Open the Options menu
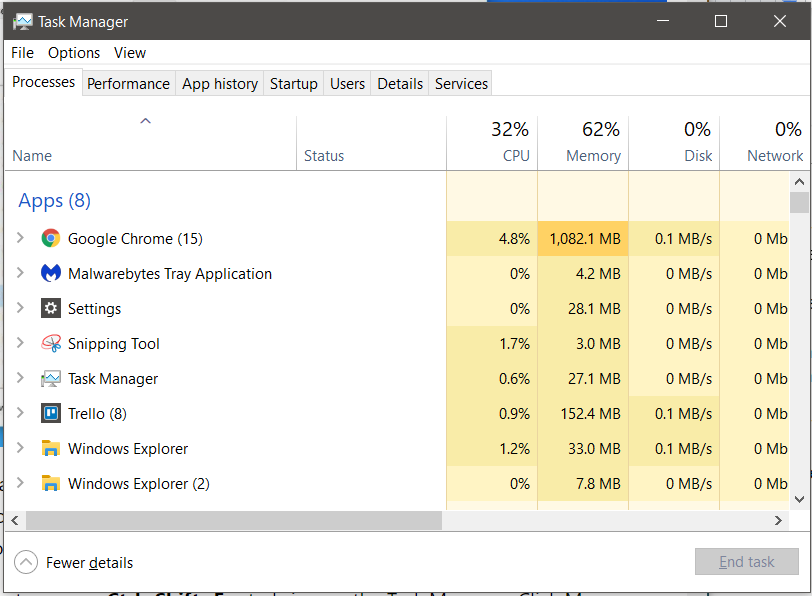 click(74, 53)
